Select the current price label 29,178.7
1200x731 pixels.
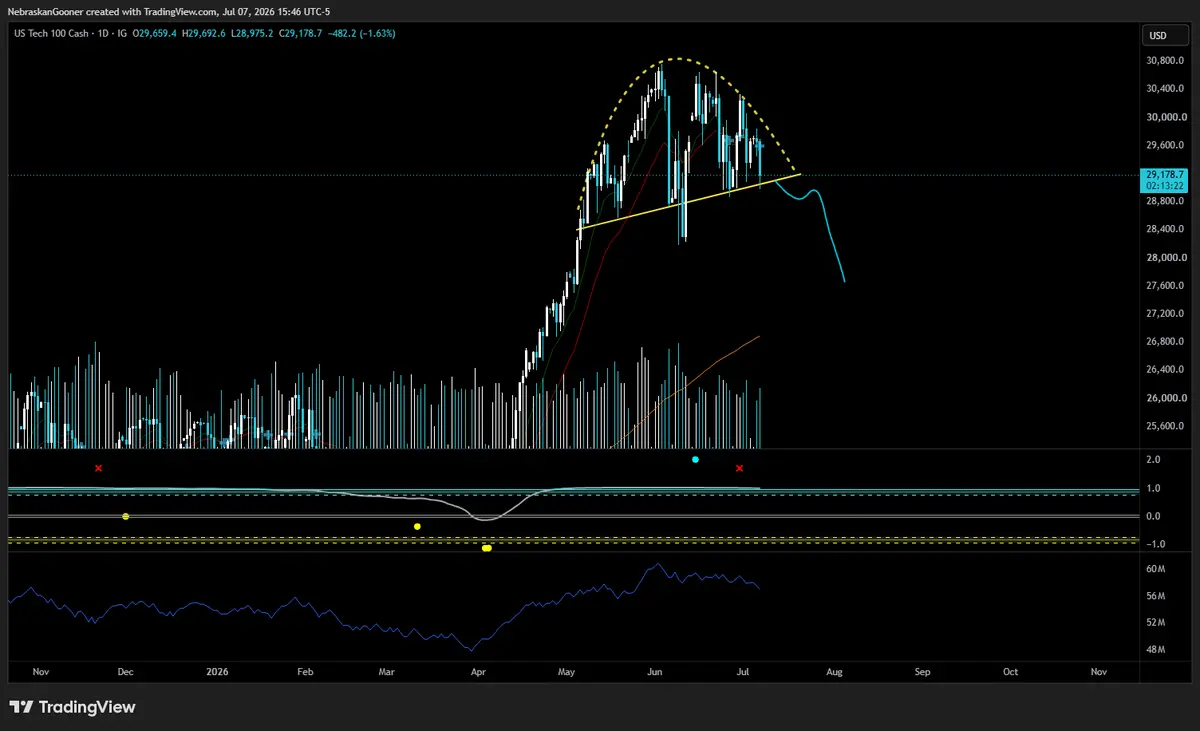pyautogui.click(x=1158, y=175)
